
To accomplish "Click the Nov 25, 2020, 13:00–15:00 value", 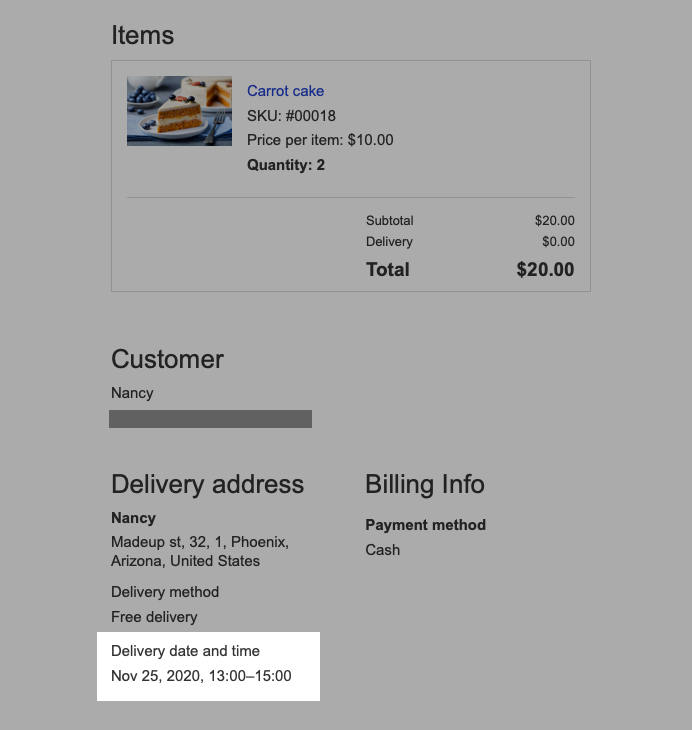I will coord(201,676).
